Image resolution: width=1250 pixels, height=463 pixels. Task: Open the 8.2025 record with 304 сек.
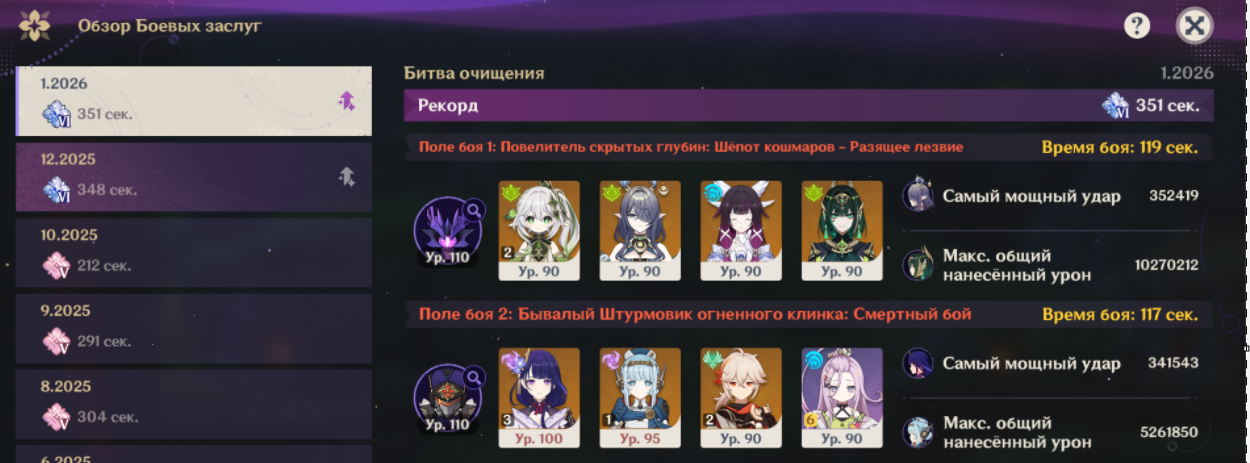click(x=194, y=404)
